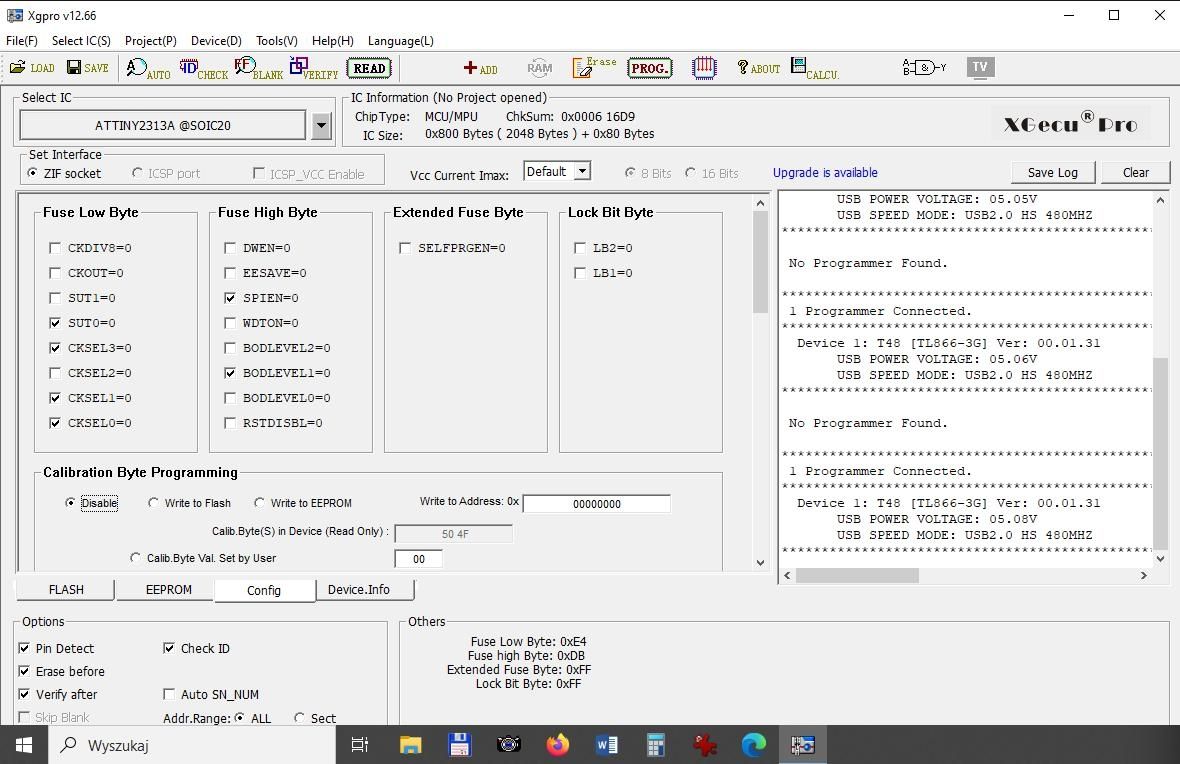Click the config panel vertical scrollbar
This screenshot has width=1180, height=764.
pos(760,382)
